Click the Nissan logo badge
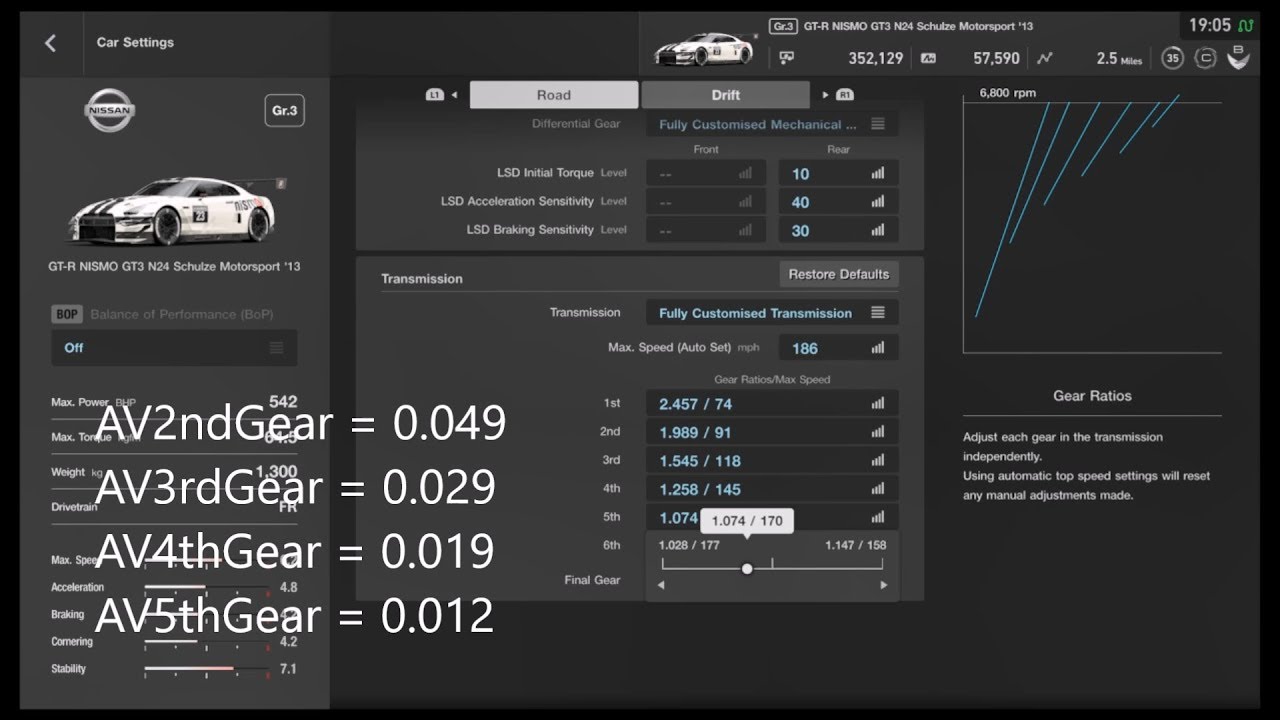Viewport: 1280px width, 720px height. (110, 112)
